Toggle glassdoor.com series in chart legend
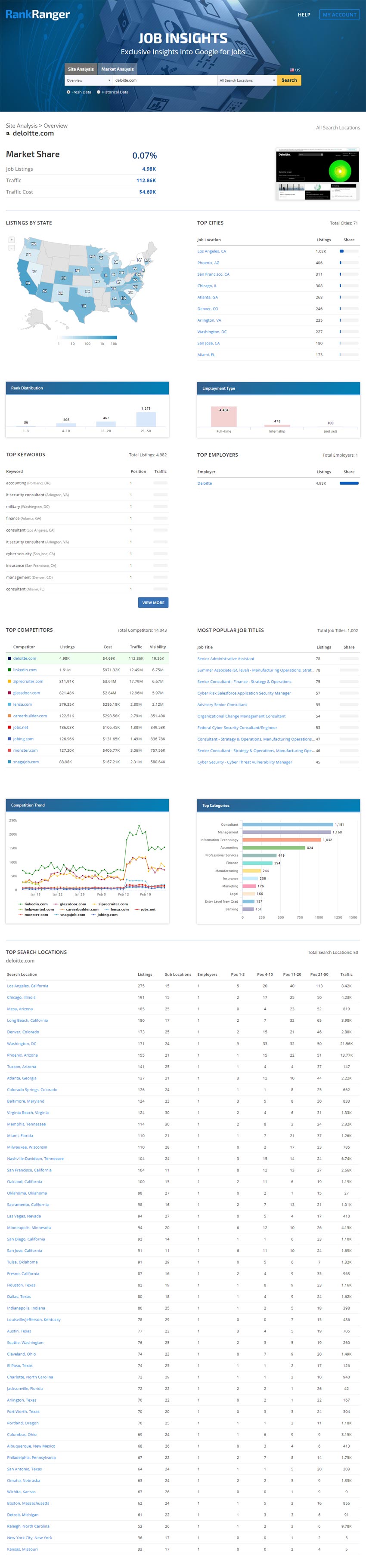Viewport: 366px width, 1568px height. (x=72, y=904)
